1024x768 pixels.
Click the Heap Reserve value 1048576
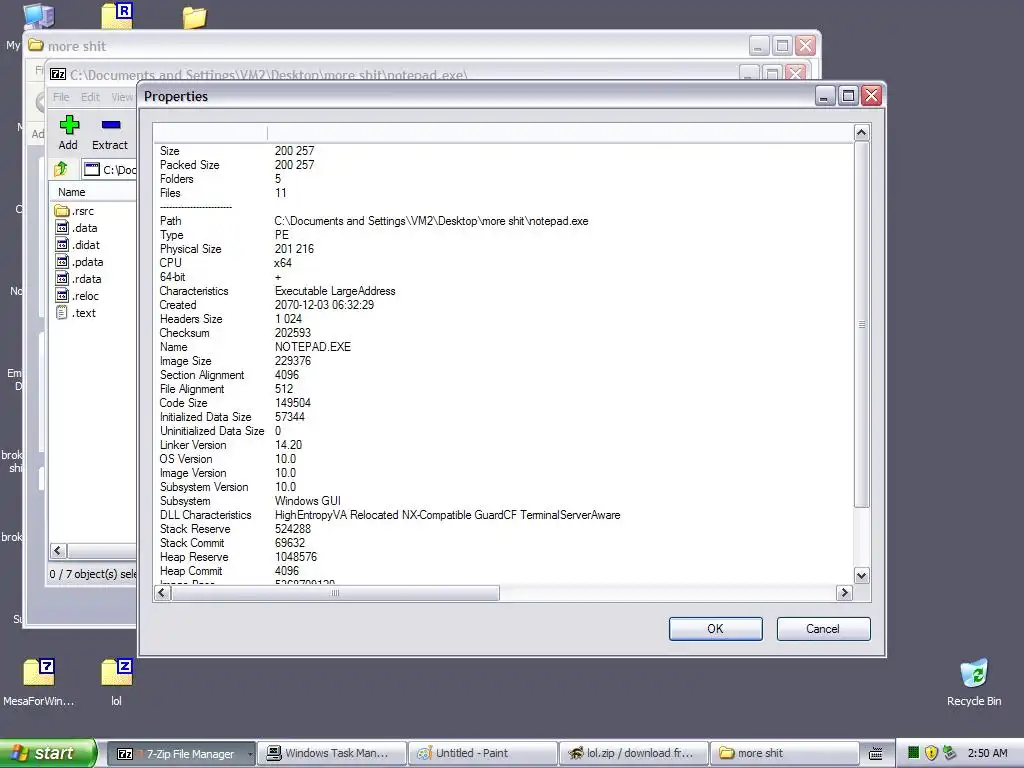296,556
